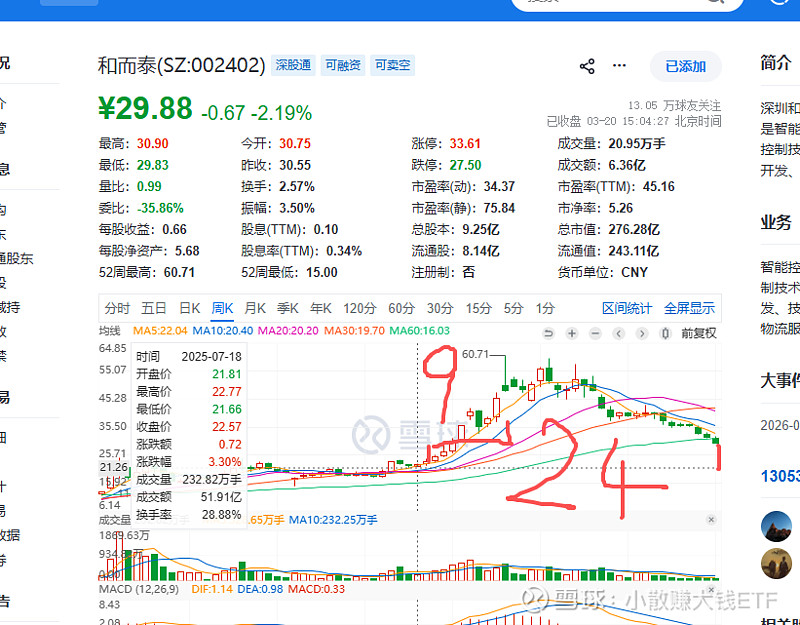
Task: Click the MA20:20.20 indicator label
Action: [288, 331]
